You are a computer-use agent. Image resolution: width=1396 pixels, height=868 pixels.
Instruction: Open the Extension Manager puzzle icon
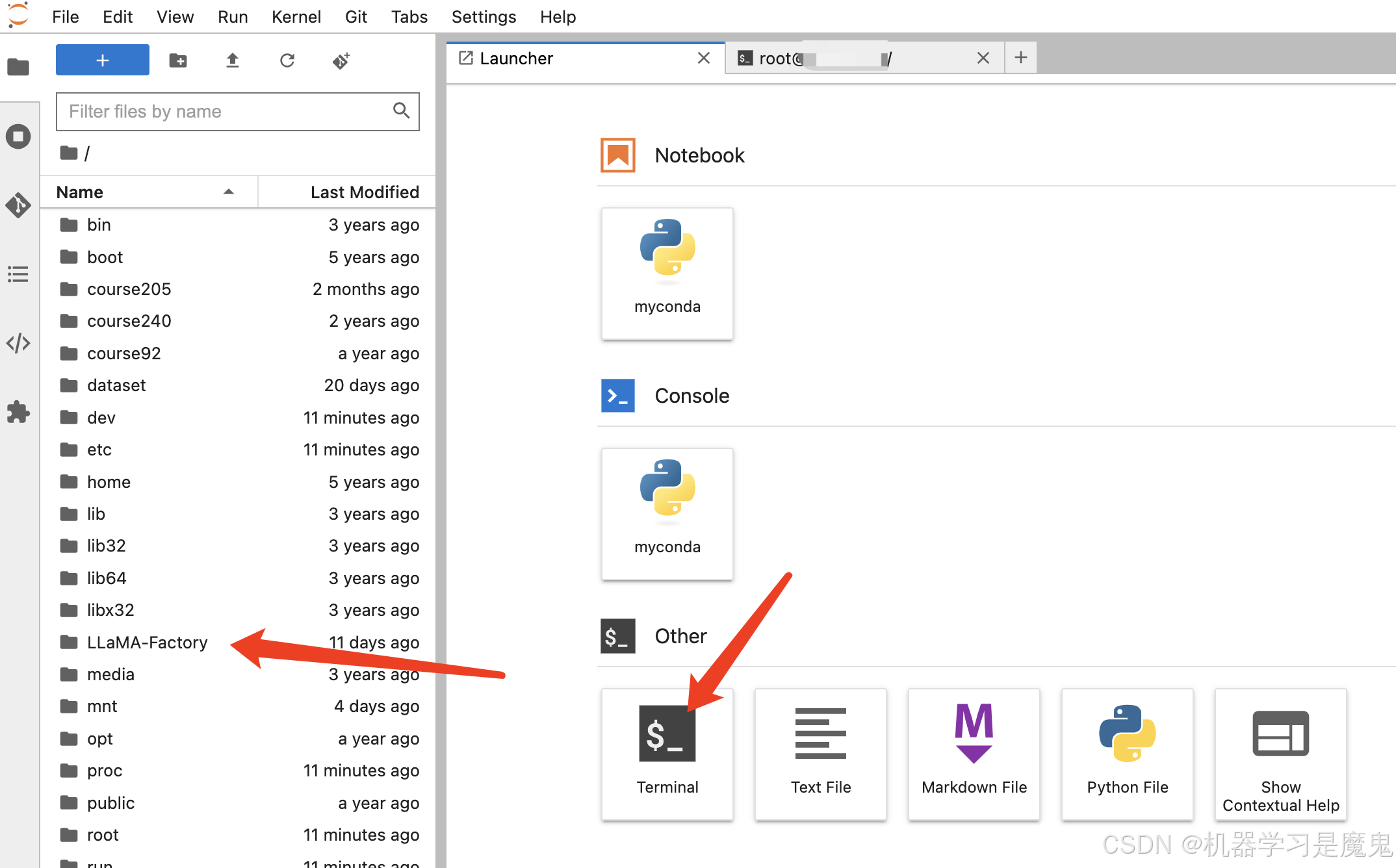pyautogui.click(x=18, y=412)
